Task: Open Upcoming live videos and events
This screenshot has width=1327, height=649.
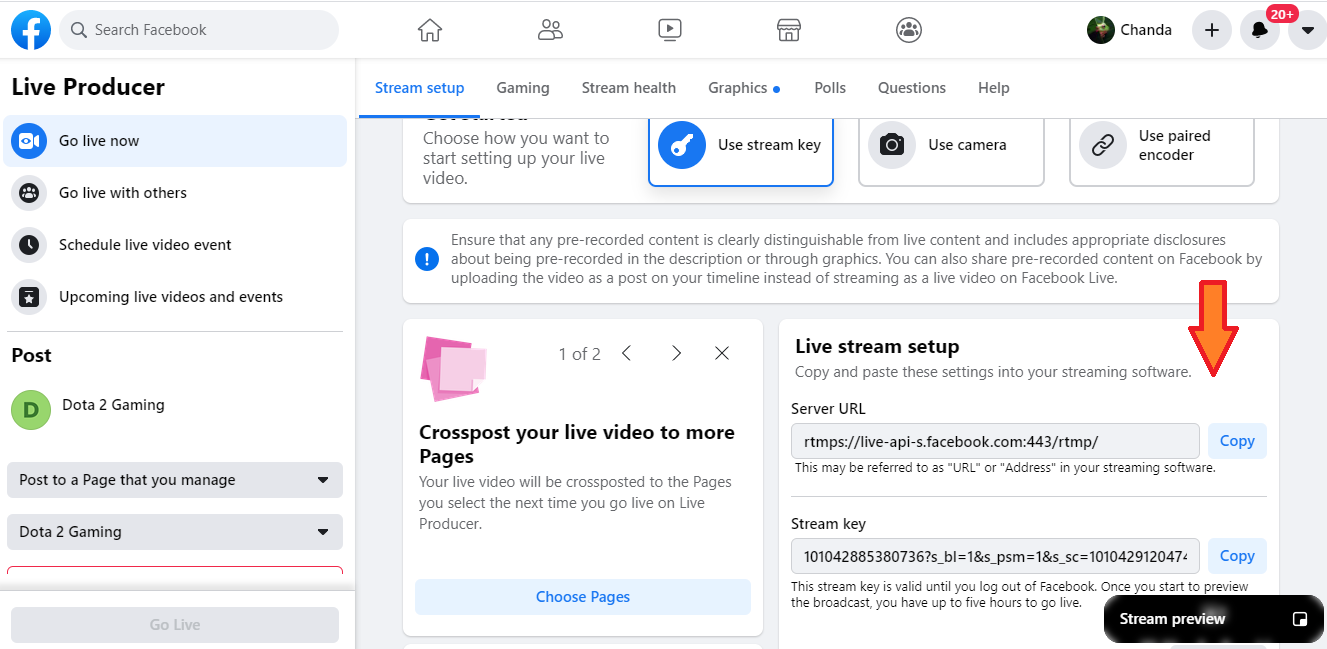Action: coord(175,297)
